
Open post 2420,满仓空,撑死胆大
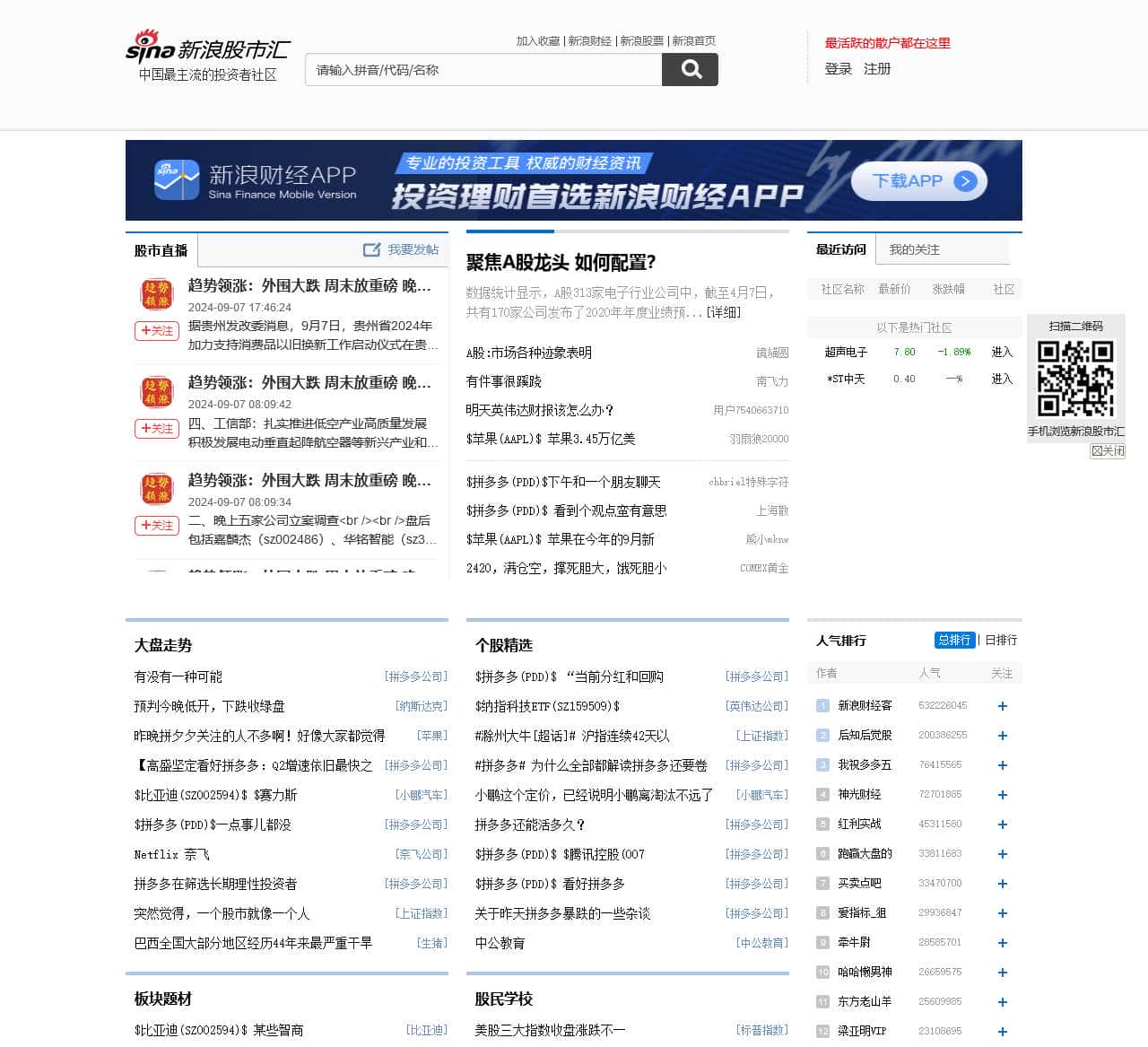tap(567, 569)
